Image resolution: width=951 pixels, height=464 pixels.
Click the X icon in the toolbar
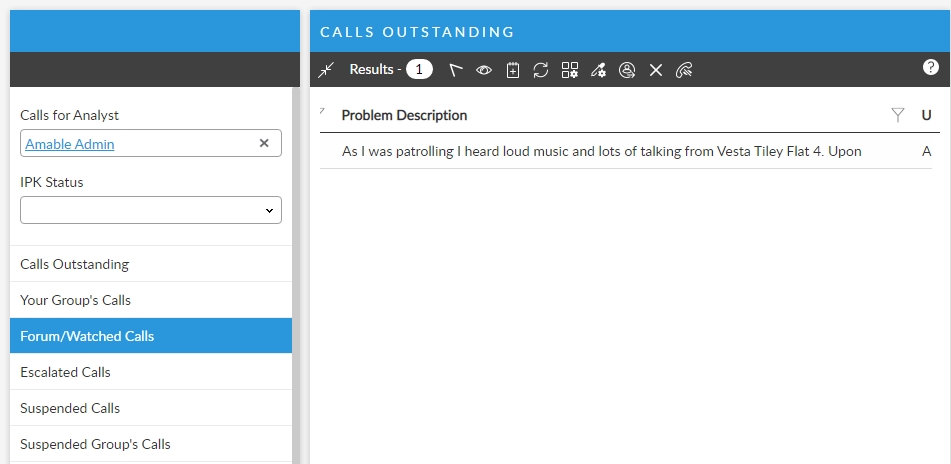pyautogui.click(x=656, y=70)
